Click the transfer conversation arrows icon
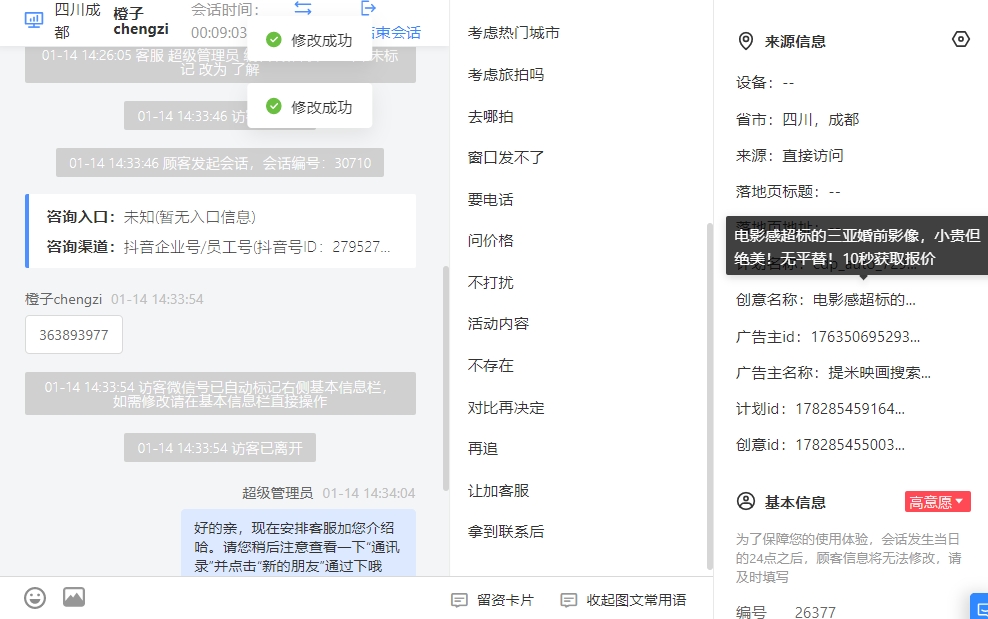 point(303,8)
